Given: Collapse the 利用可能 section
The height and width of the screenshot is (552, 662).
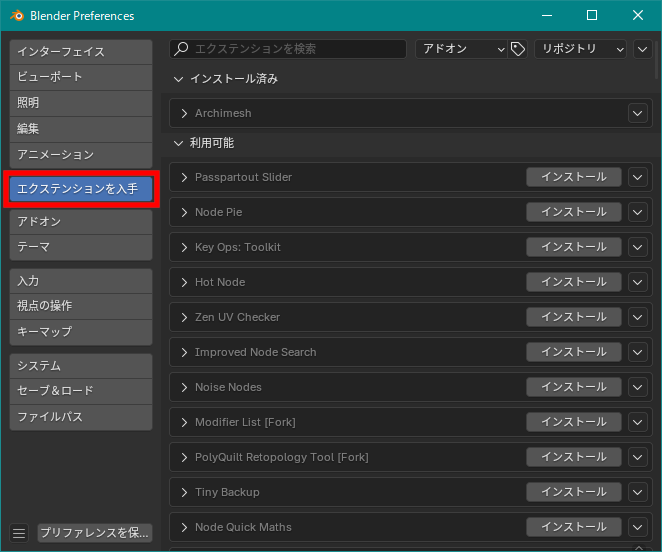Looking at the screenshot, I should (x=179, y=143).
